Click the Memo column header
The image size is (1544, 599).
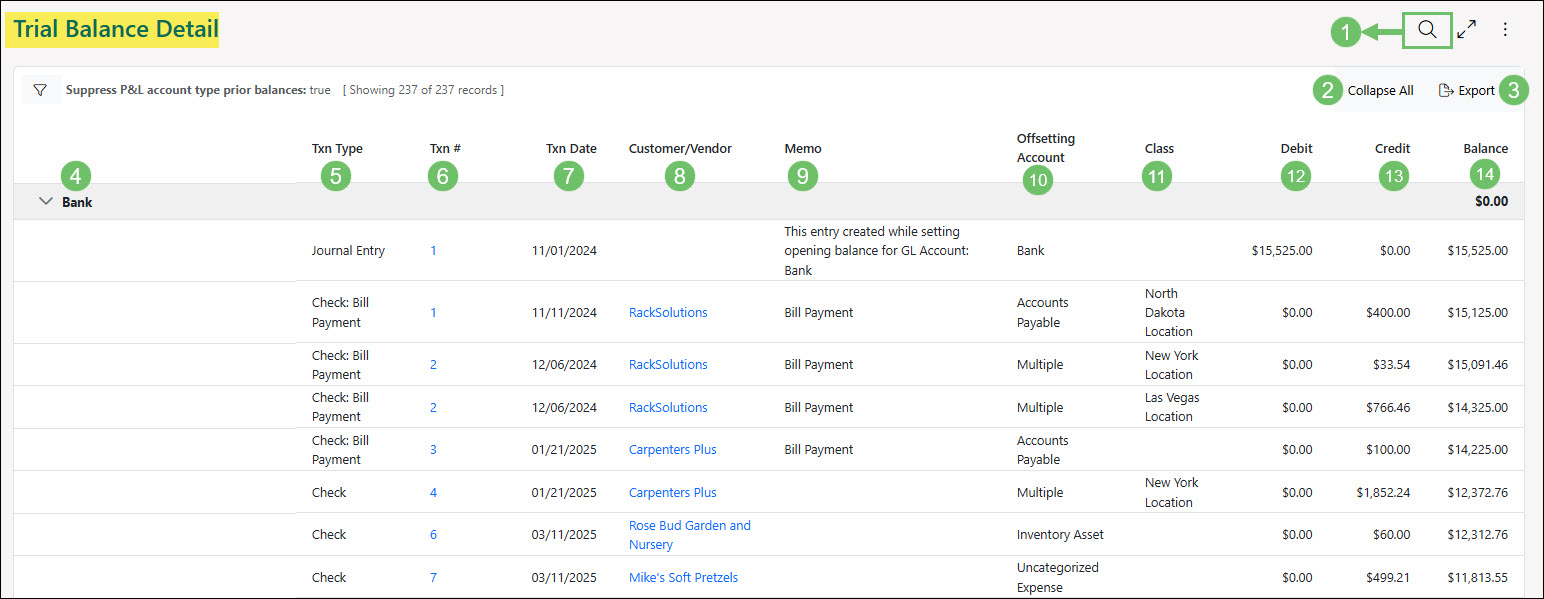point(803,148)
